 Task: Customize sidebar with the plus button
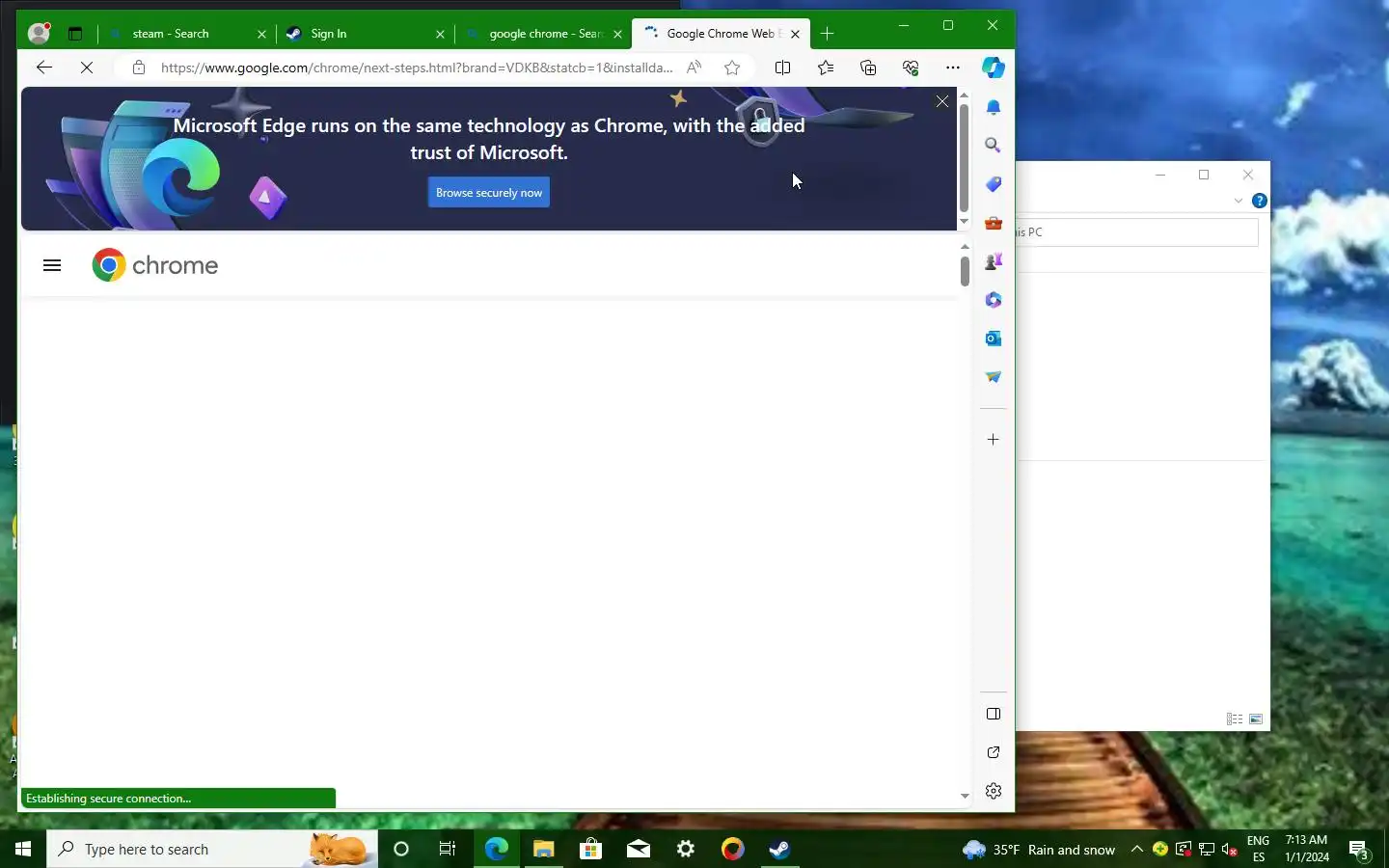coord(994,439)
